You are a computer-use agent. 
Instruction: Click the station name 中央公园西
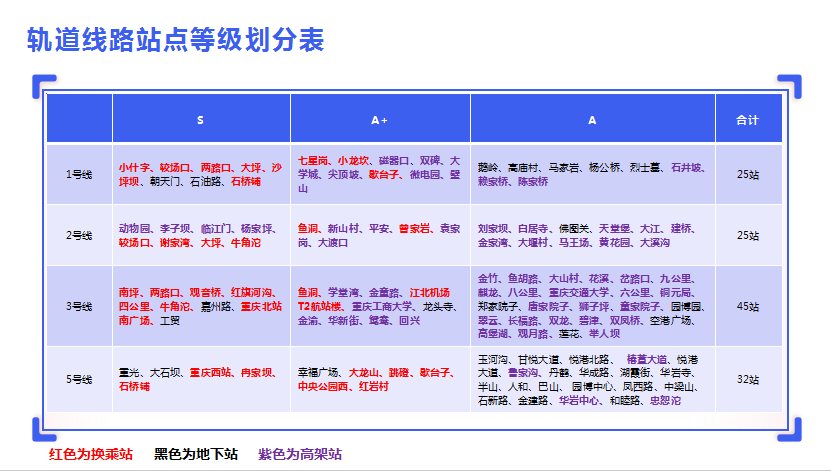(323, 386)
